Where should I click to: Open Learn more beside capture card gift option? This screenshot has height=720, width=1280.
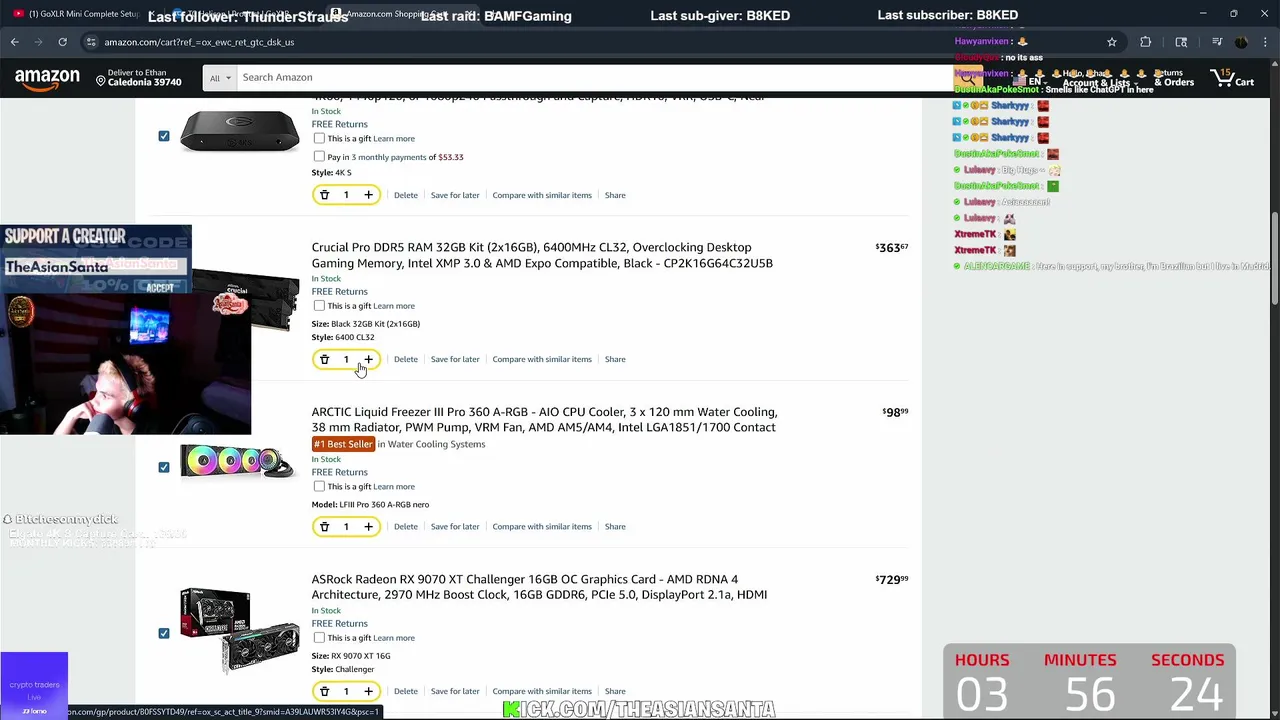394,139
